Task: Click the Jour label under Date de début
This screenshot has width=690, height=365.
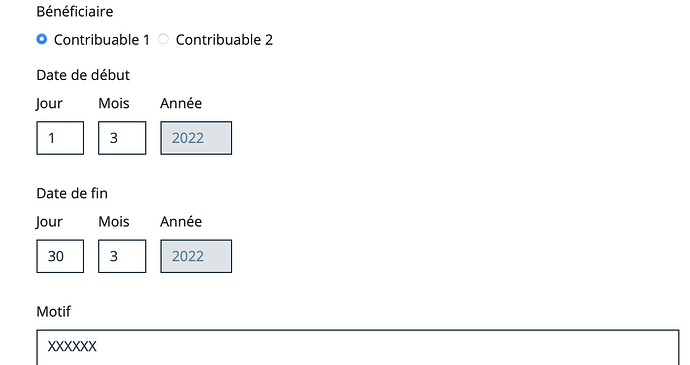Action: 49,103
